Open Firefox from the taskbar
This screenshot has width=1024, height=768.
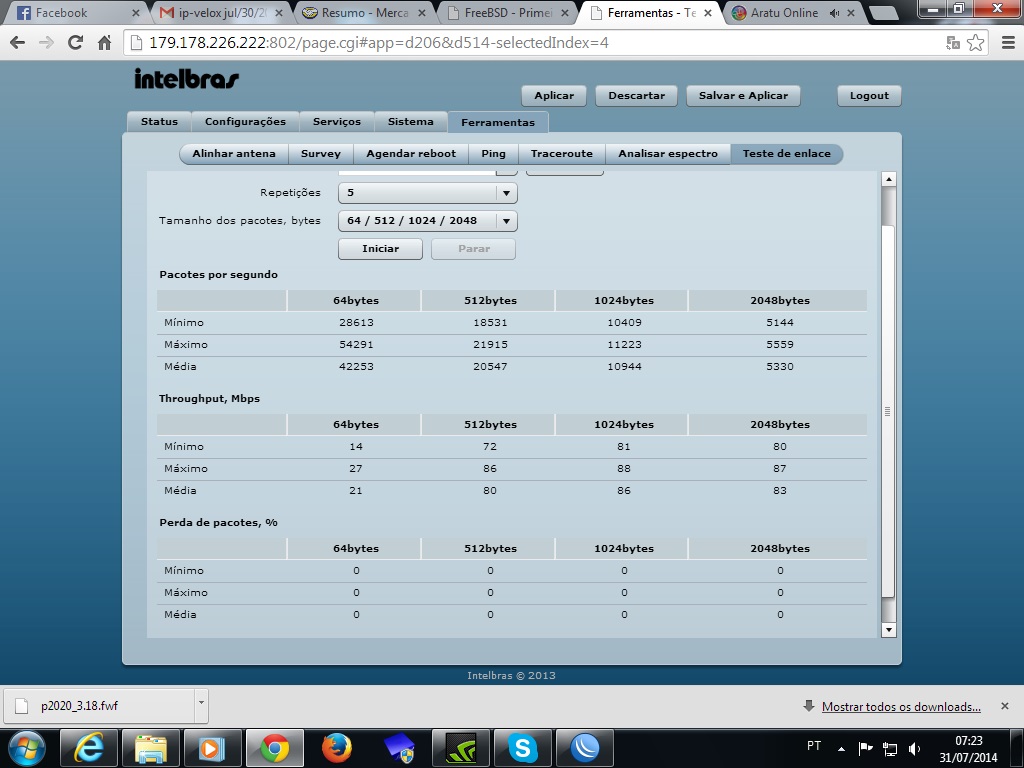coord(336,748)
